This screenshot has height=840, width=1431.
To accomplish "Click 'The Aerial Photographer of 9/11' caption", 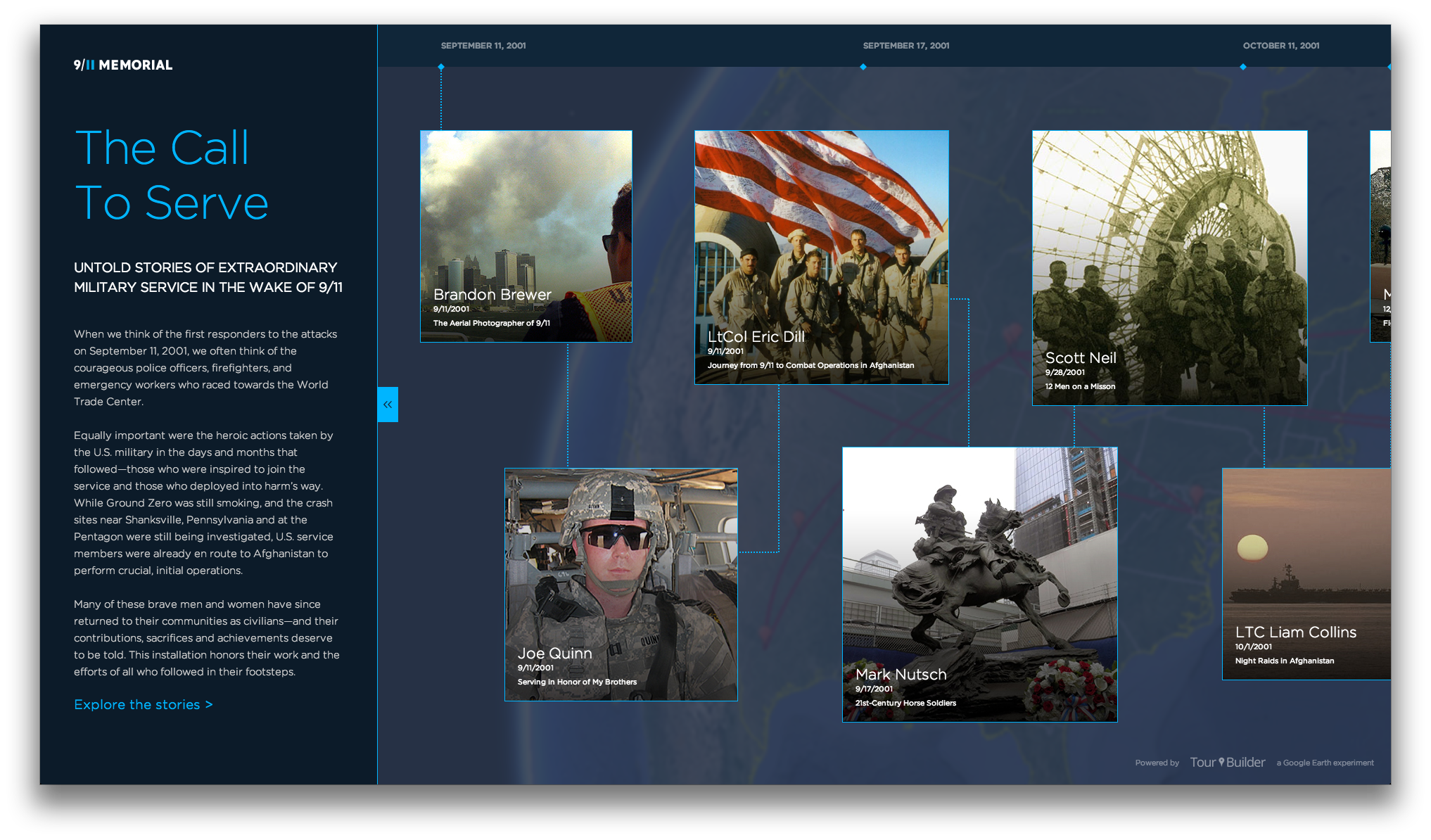I will point(492,323).
